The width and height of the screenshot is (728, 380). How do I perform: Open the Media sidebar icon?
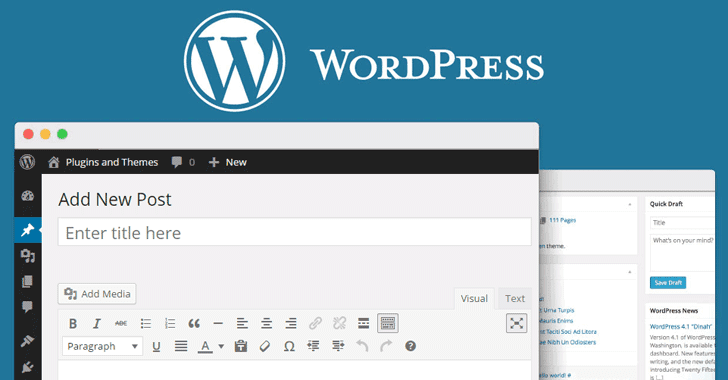(27, 256)
